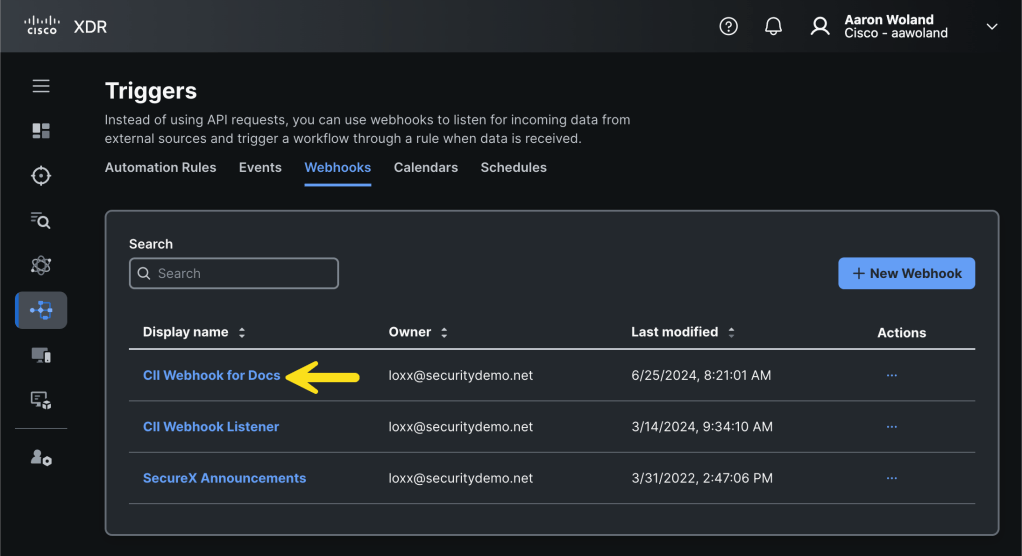Switch to the Events tab
This screenshot has height=556, width=1022.
pyautogui.click(x=260, y=168)
